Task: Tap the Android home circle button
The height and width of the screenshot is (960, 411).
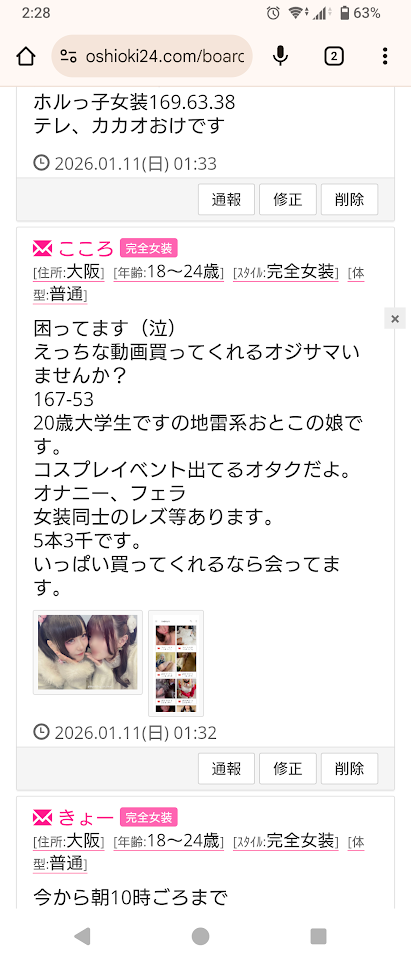Action: click(200, 936)
